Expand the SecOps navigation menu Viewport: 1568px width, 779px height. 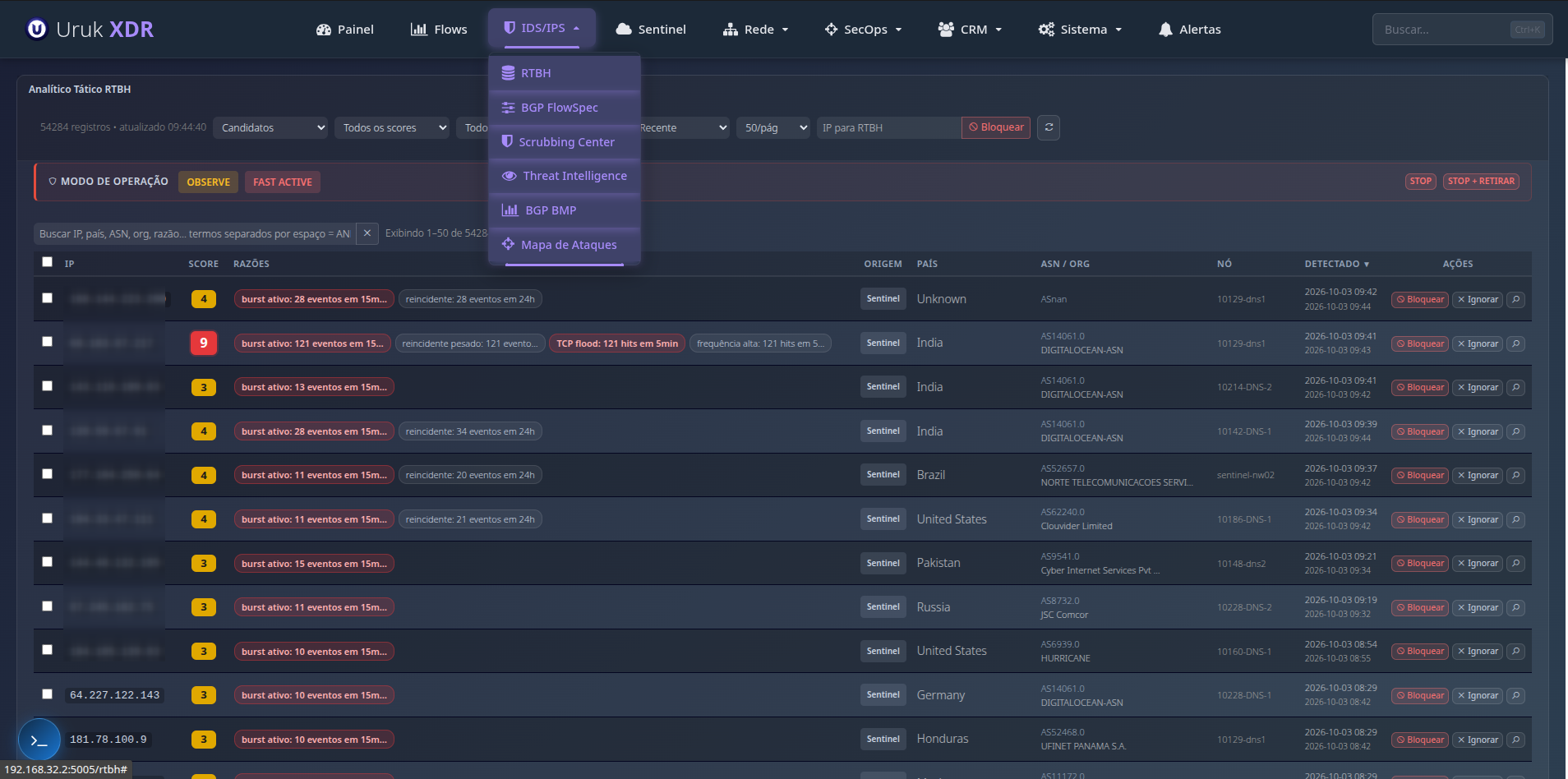[864, 30]
